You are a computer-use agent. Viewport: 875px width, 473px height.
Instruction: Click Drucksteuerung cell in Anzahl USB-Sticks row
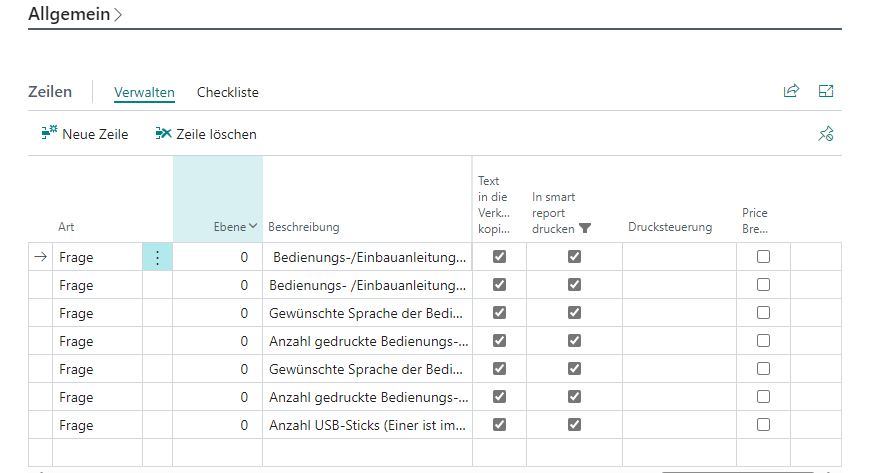(x=679, y=425)
